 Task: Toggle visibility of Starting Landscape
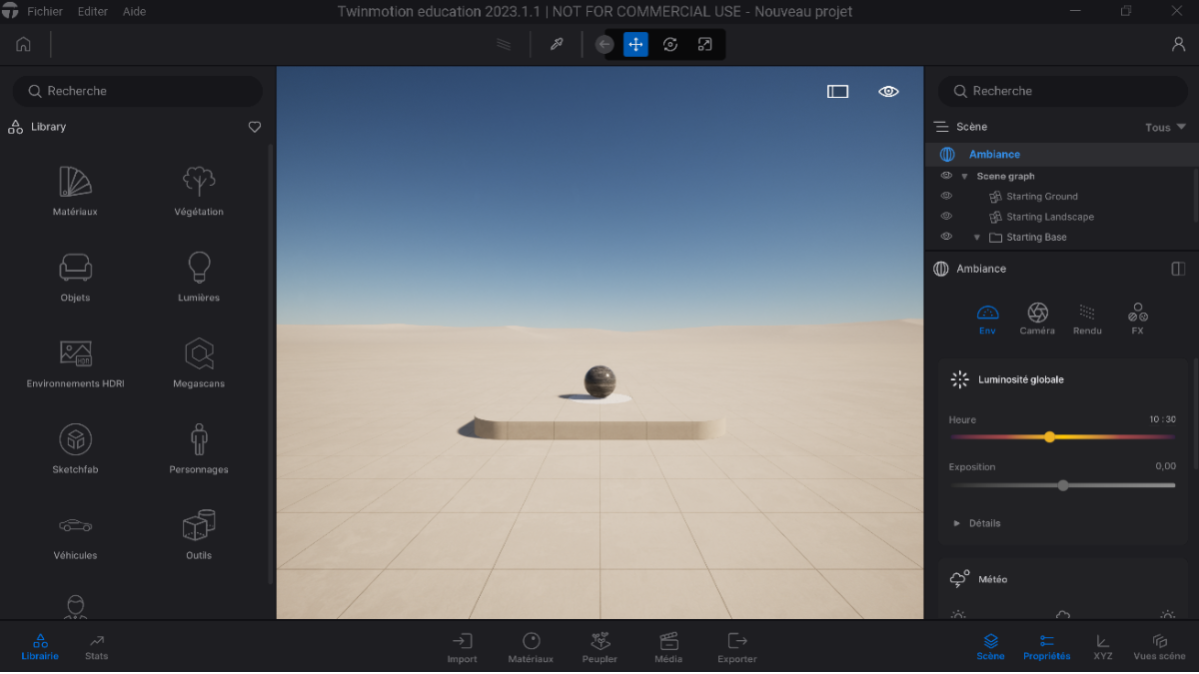point(946,216)
